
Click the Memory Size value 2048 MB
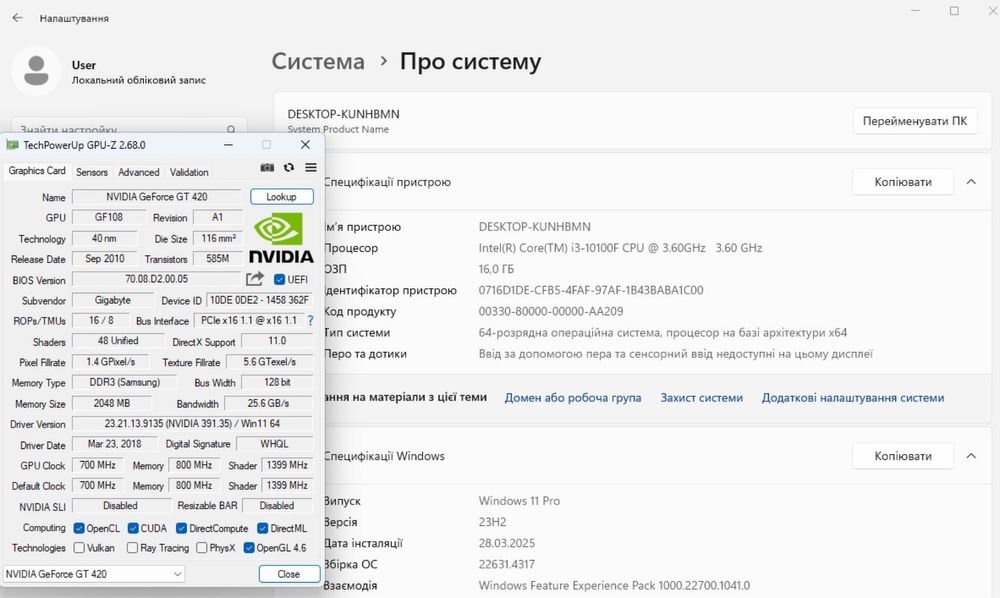click(x=112, y=403)
